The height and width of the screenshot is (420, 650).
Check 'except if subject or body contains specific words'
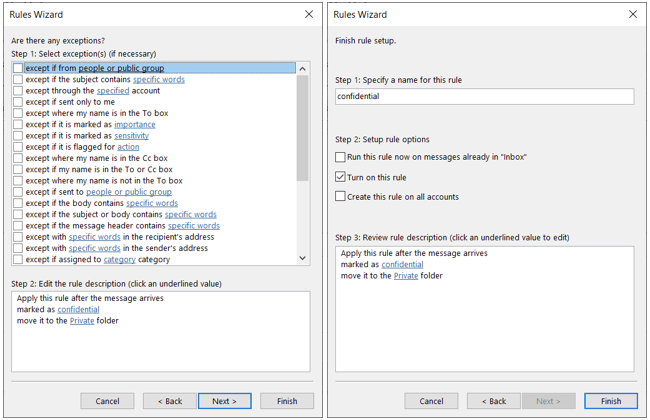pos(18,214)
